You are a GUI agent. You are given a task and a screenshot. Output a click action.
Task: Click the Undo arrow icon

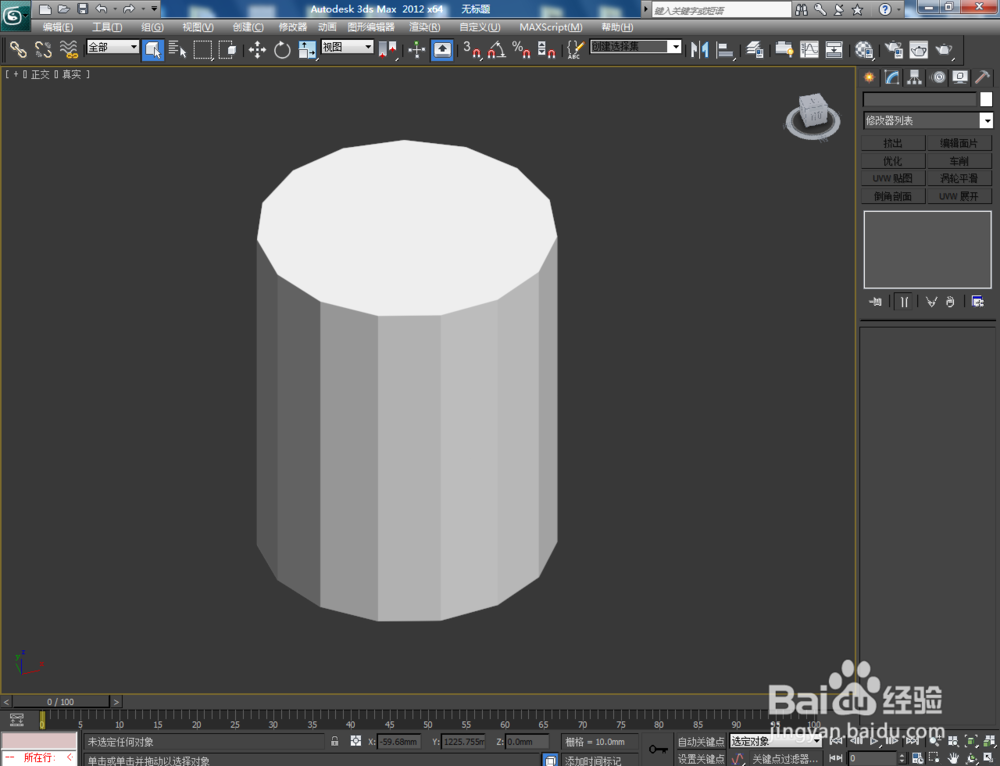[101, 9]
